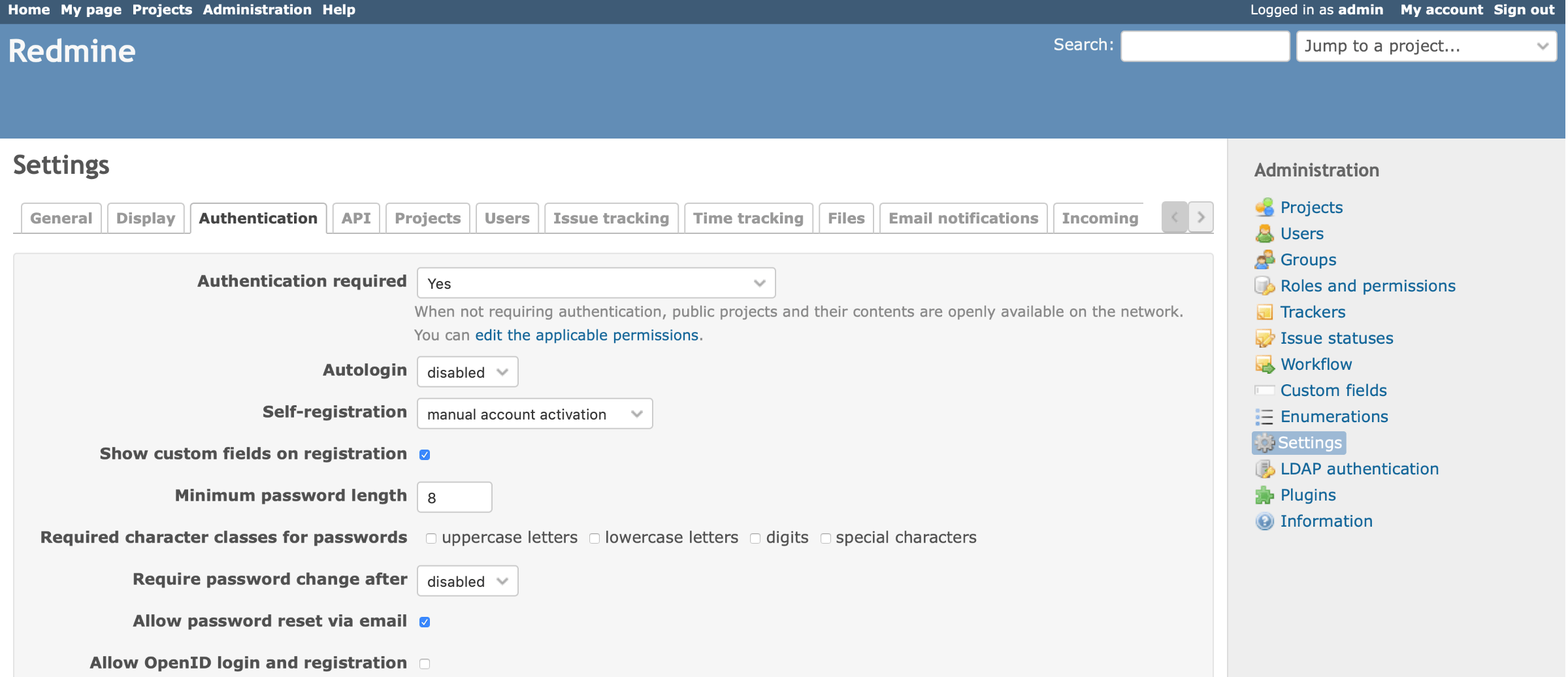This screenshot has height=677, width=1568.
Task: Expand the Self-registration dropdown
Action: click(x=534, y=414)
